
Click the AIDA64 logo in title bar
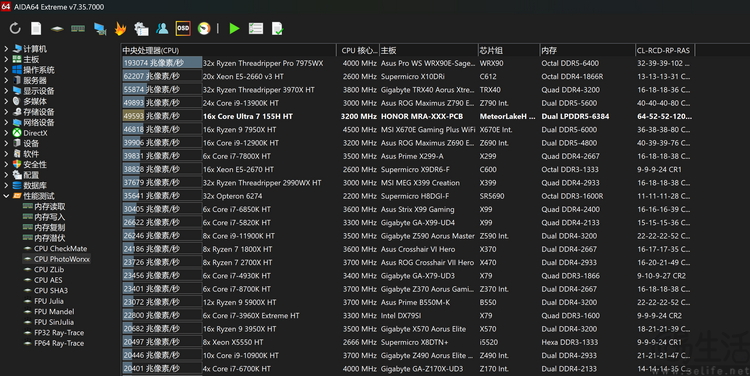click(x=6, y=6)
